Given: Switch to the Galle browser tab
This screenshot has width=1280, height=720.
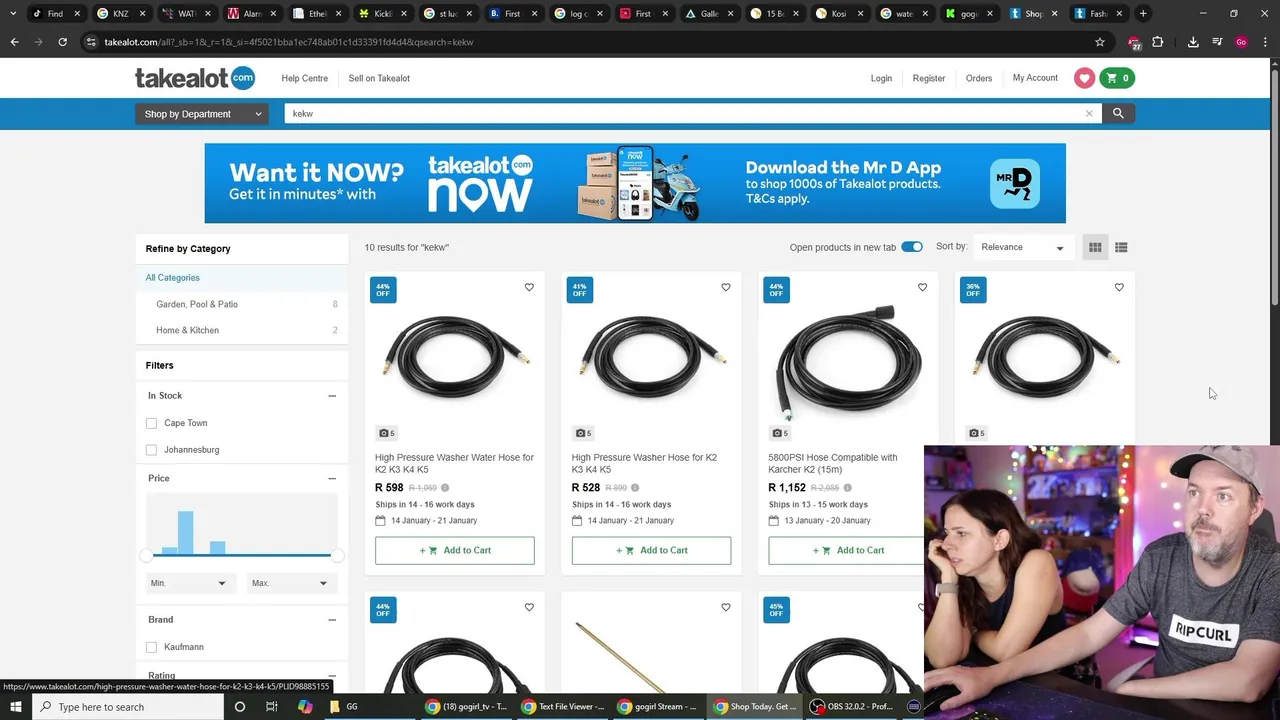Looking at the screenshot, I should 709,13.
